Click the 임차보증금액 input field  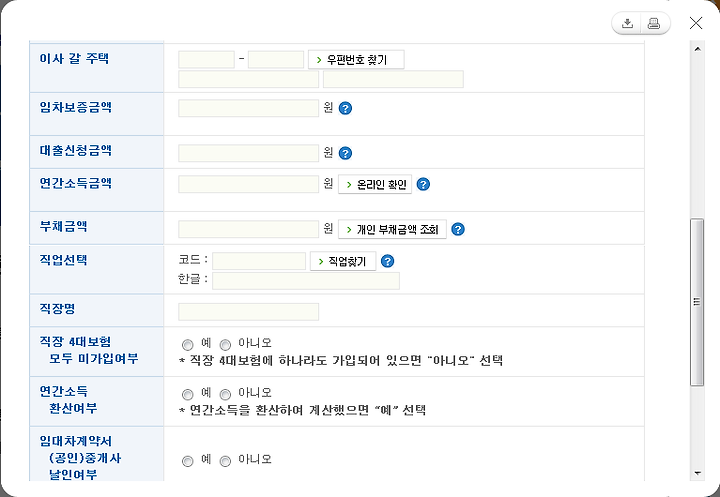coord(248,108)
